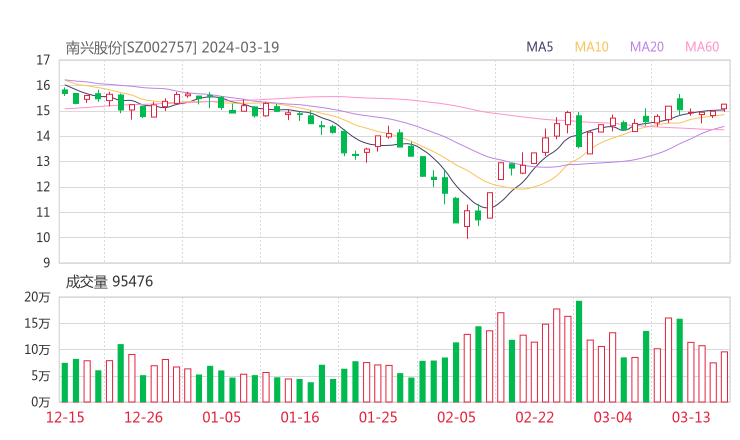Select the 02-05 date axis label
740x440 pixels.
456,417
